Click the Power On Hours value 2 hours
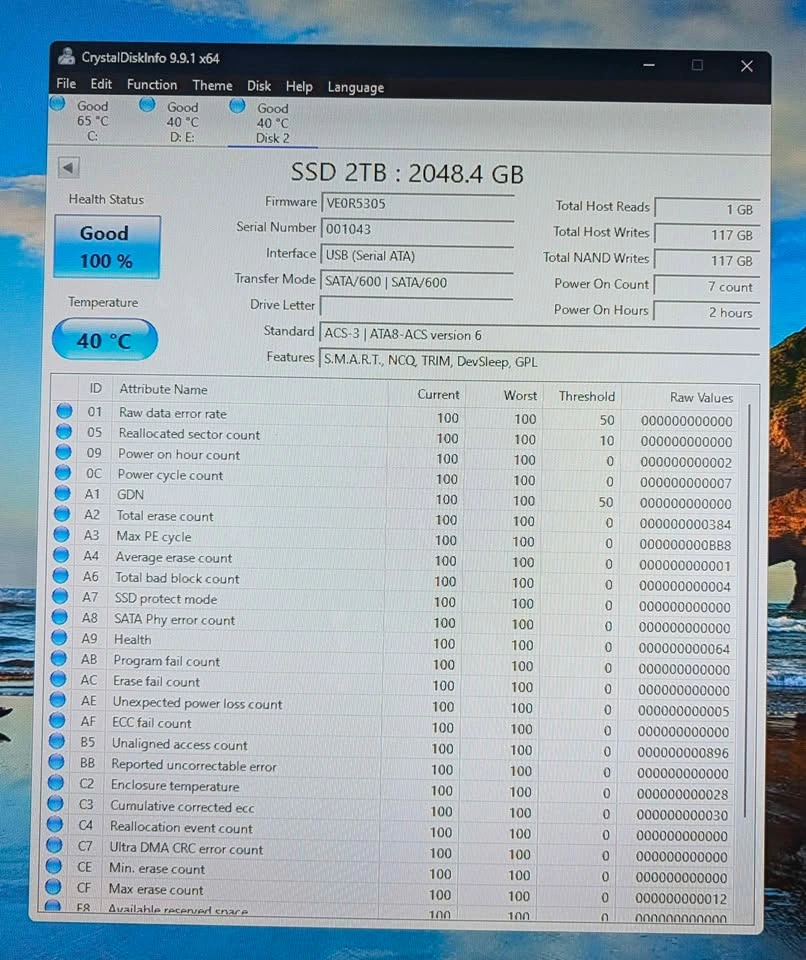806x960 pixels. point(706,312)
